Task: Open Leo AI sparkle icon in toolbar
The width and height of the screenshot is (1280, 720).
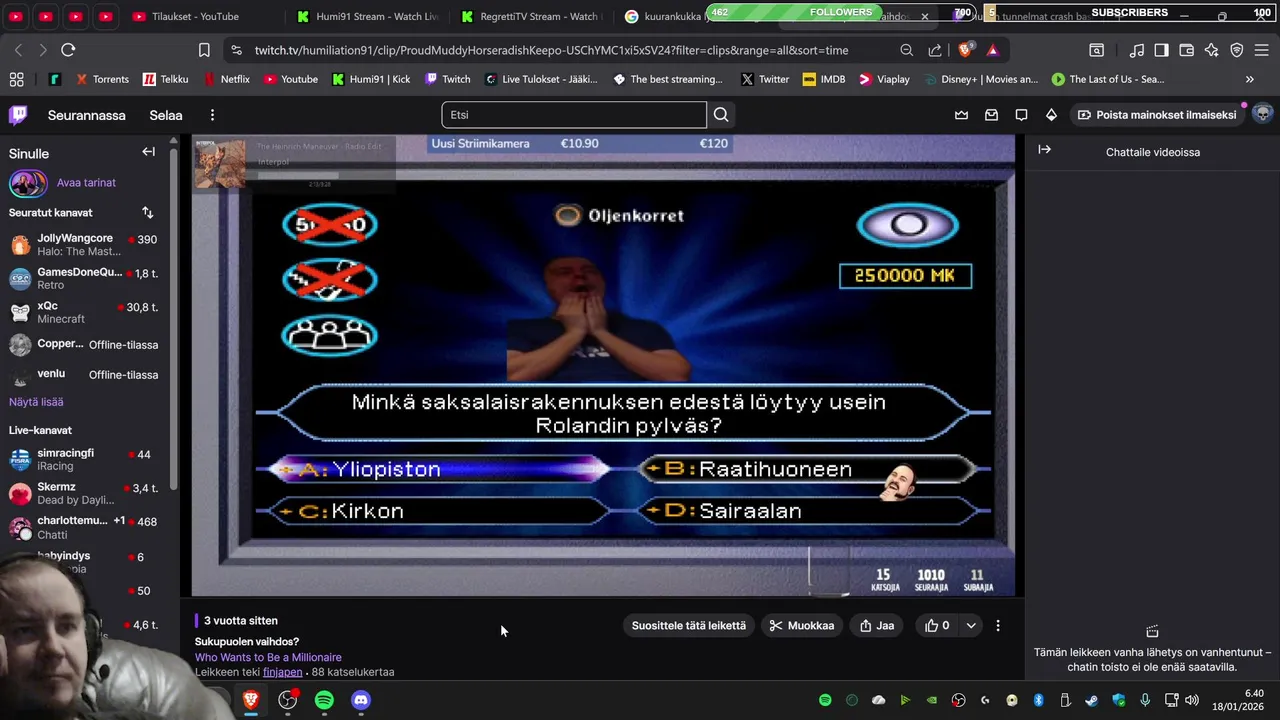Action: (1212, 50)
